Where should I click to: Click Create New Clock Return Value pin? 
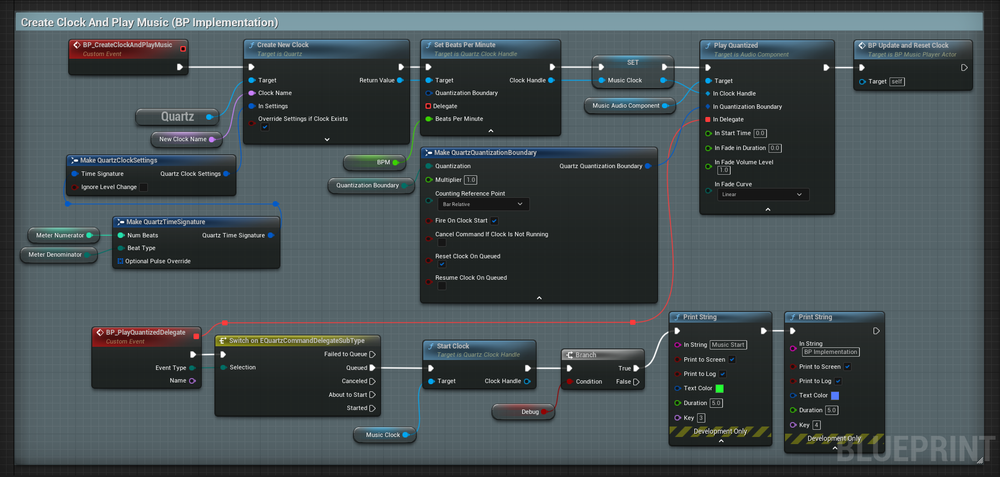pos(400,80)
